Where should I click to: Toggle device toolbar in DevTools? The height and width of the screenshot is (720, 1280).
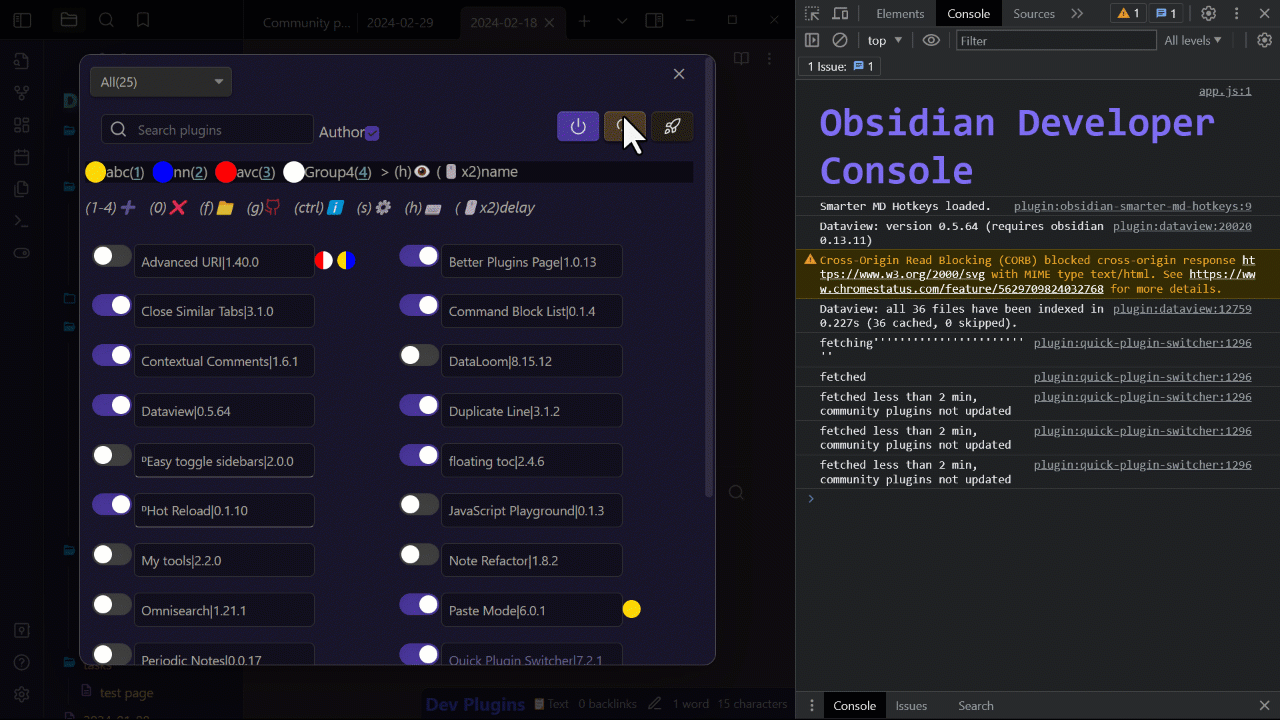(841, 13)
